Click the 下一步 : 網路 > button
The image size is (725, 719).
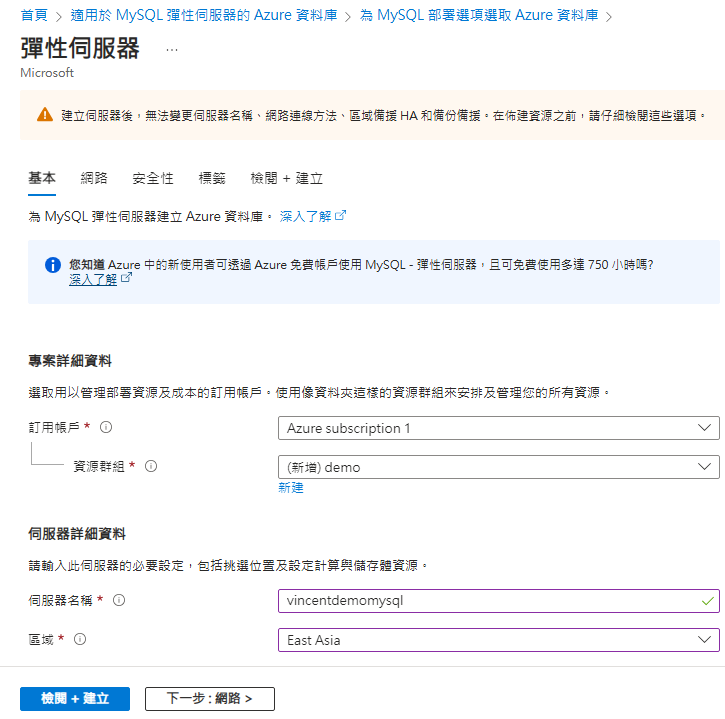click(x=209, y=698)
